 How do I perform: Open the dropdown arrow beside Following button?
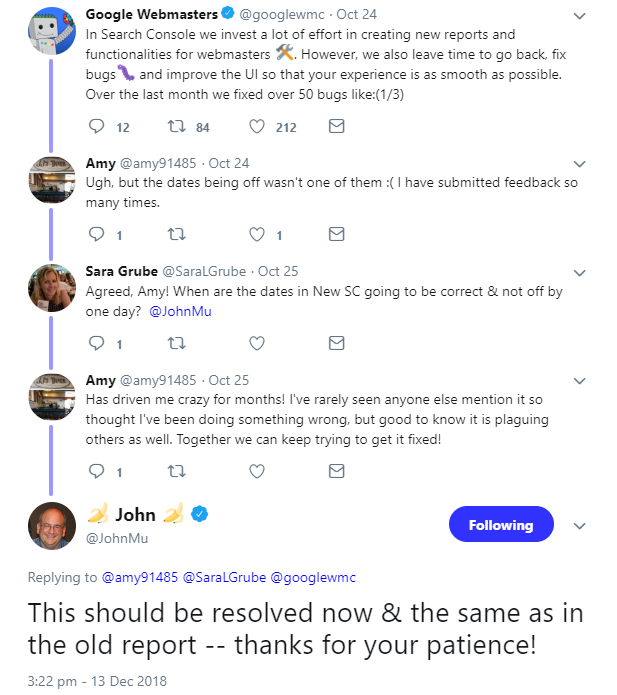pyautogui.click(x=579, y=525)
